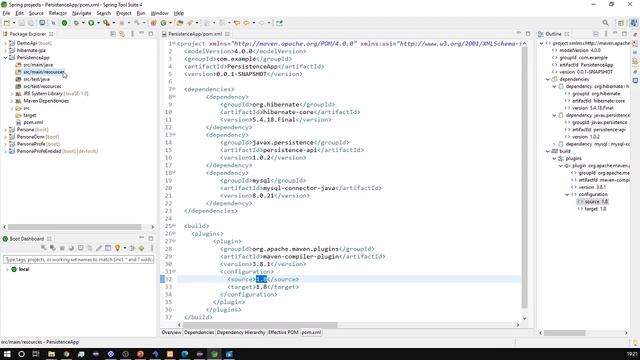Switch to the Effective POM tab
The width and height of the screenshot is (640, 360).
(x=283, y=332)
